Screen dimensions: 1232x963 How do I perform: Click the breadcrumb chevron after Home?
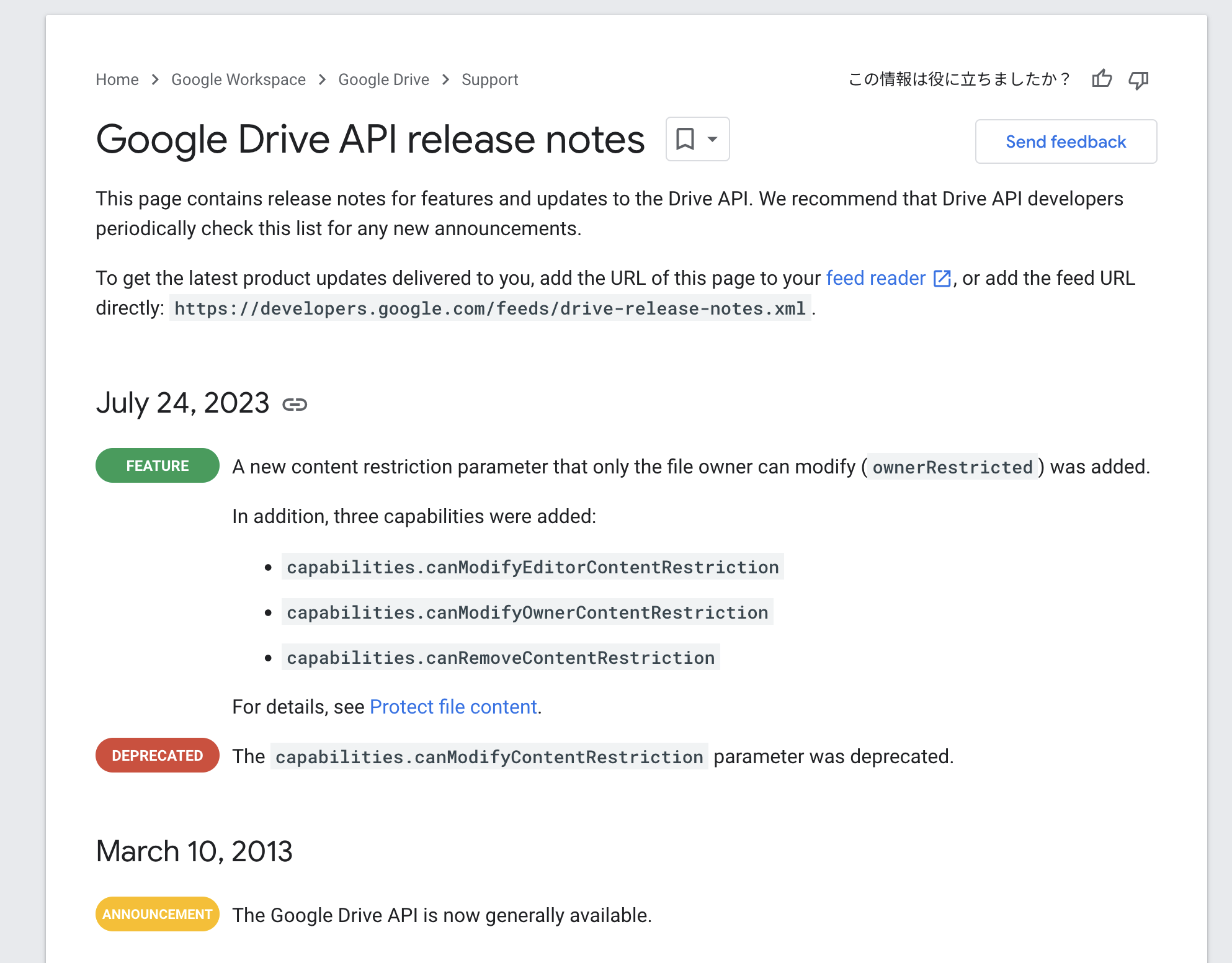[155, 79]
